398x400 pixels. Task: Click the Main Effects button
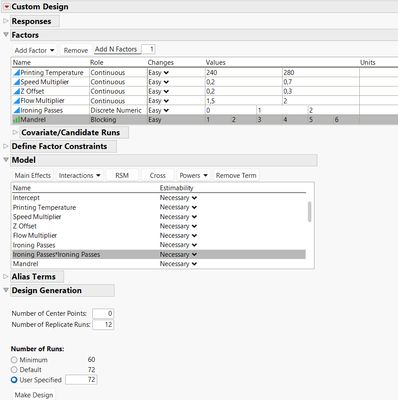point(33,175)
